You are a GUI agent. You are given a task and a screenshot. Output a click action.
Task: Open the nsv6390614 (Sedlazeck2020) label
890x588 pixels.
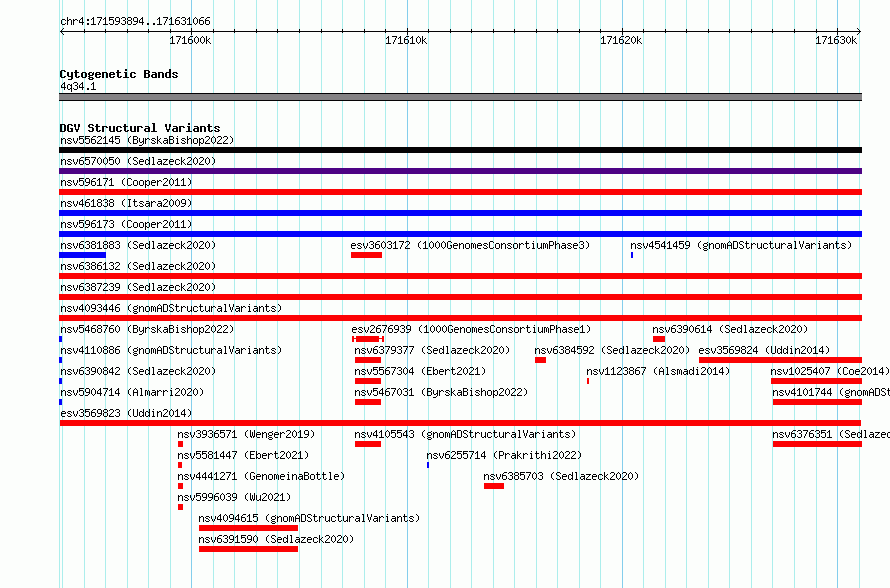[730, 329]
